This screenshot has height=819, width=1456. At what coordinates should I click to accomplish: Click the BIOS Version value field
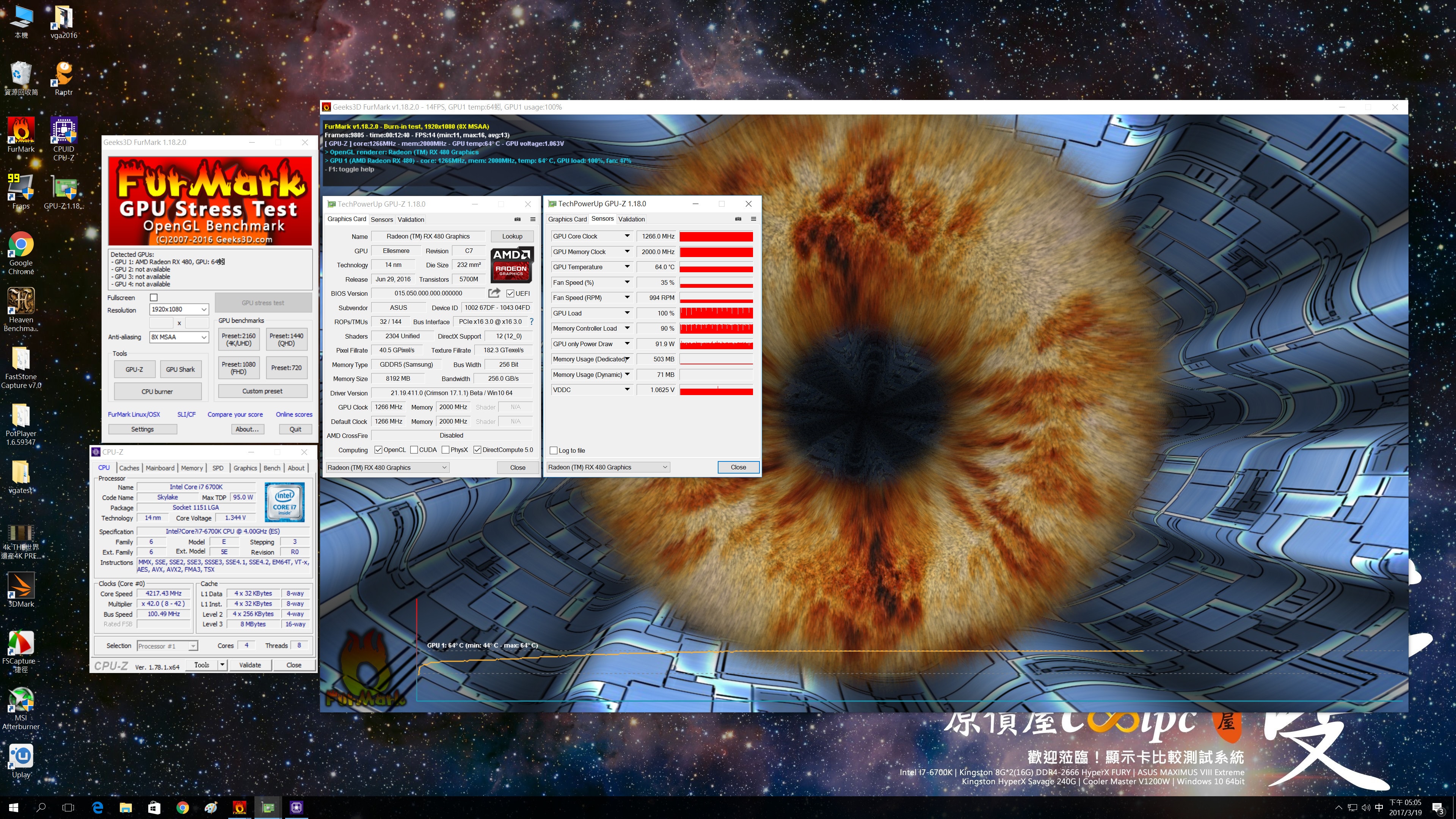(x=428, y=293)
